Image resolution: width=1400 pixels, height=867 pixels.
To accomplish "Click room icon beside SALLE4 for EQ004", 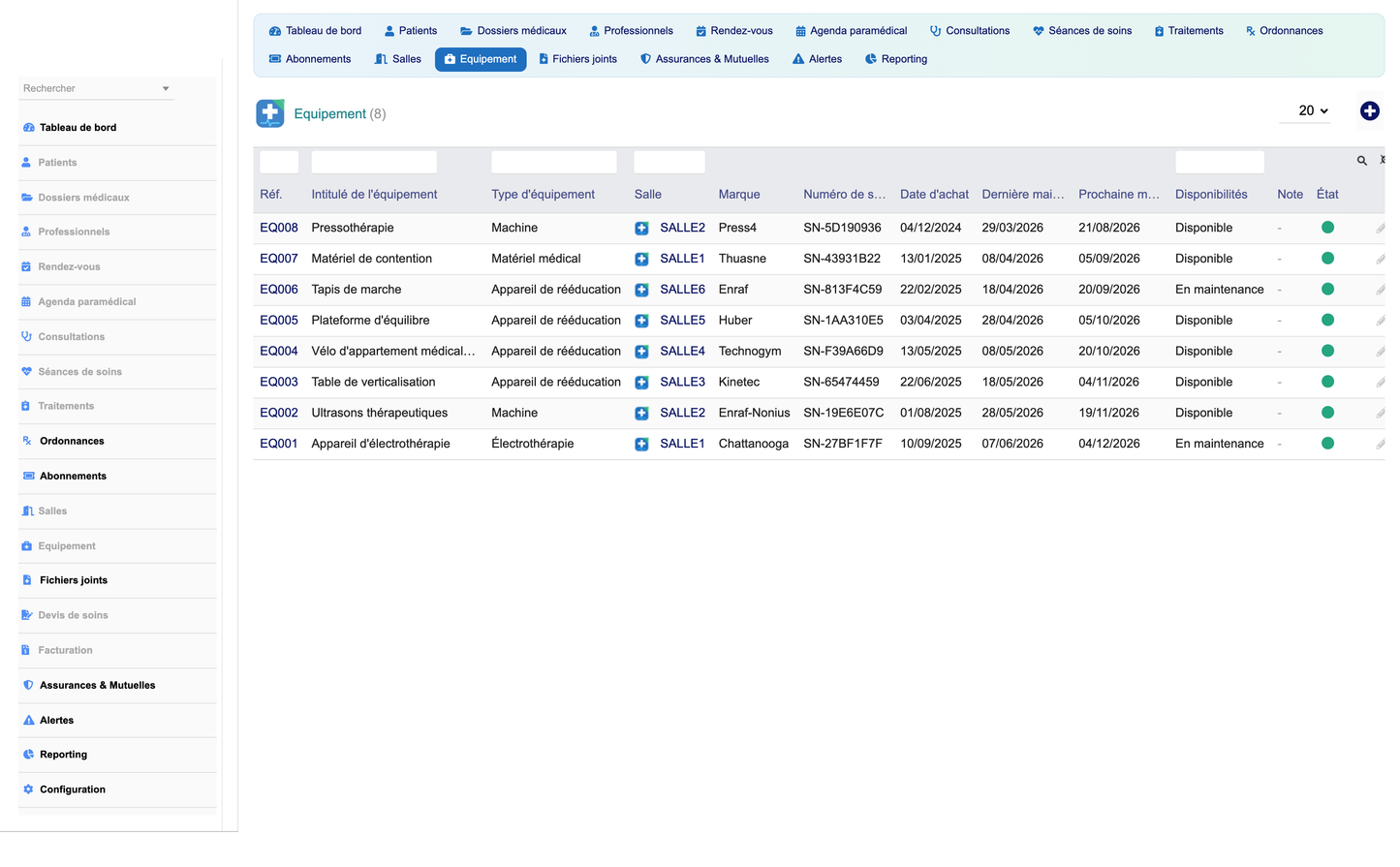I will click(641, 352).
